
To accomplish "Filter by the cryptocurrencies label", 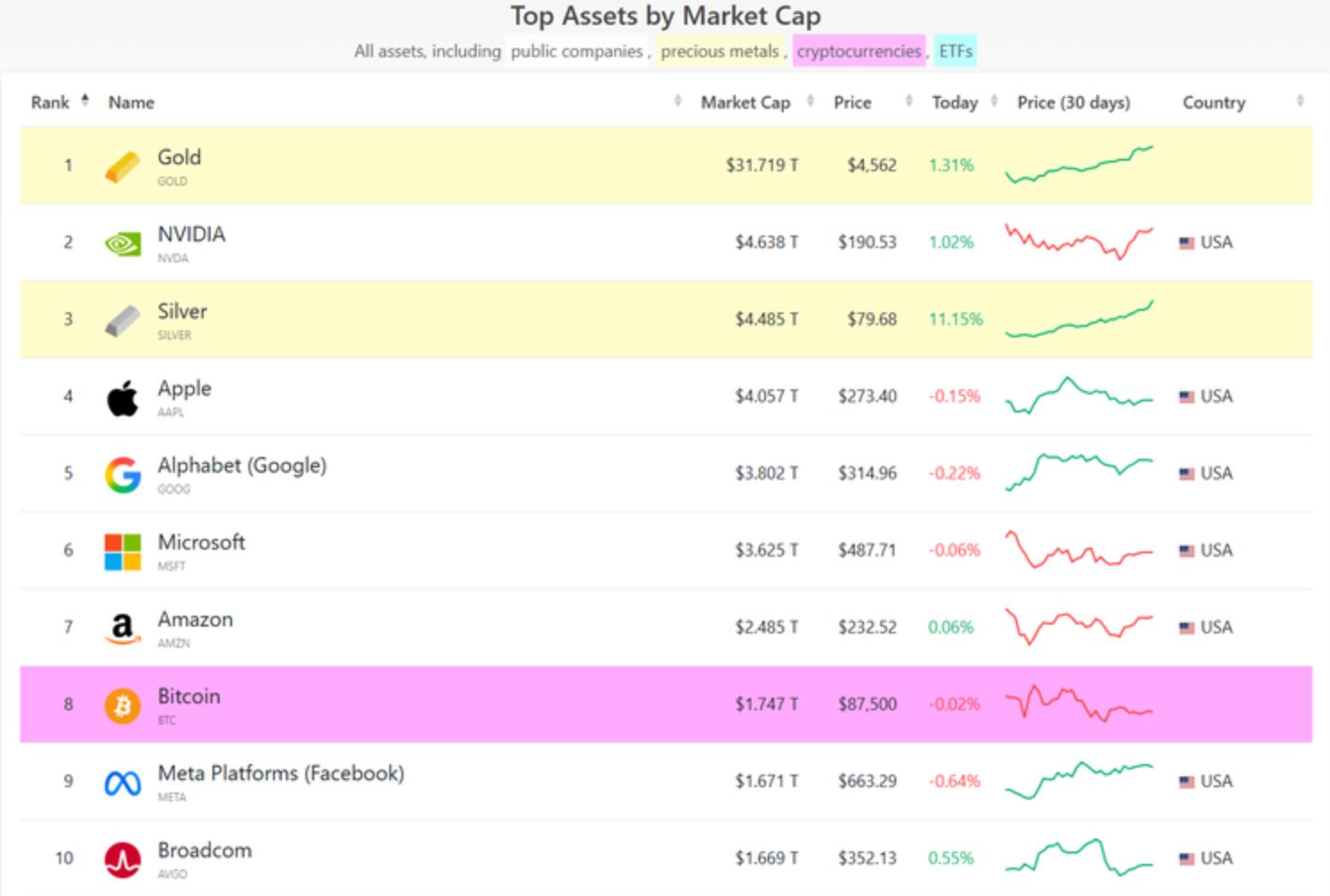I will point(860,51).
